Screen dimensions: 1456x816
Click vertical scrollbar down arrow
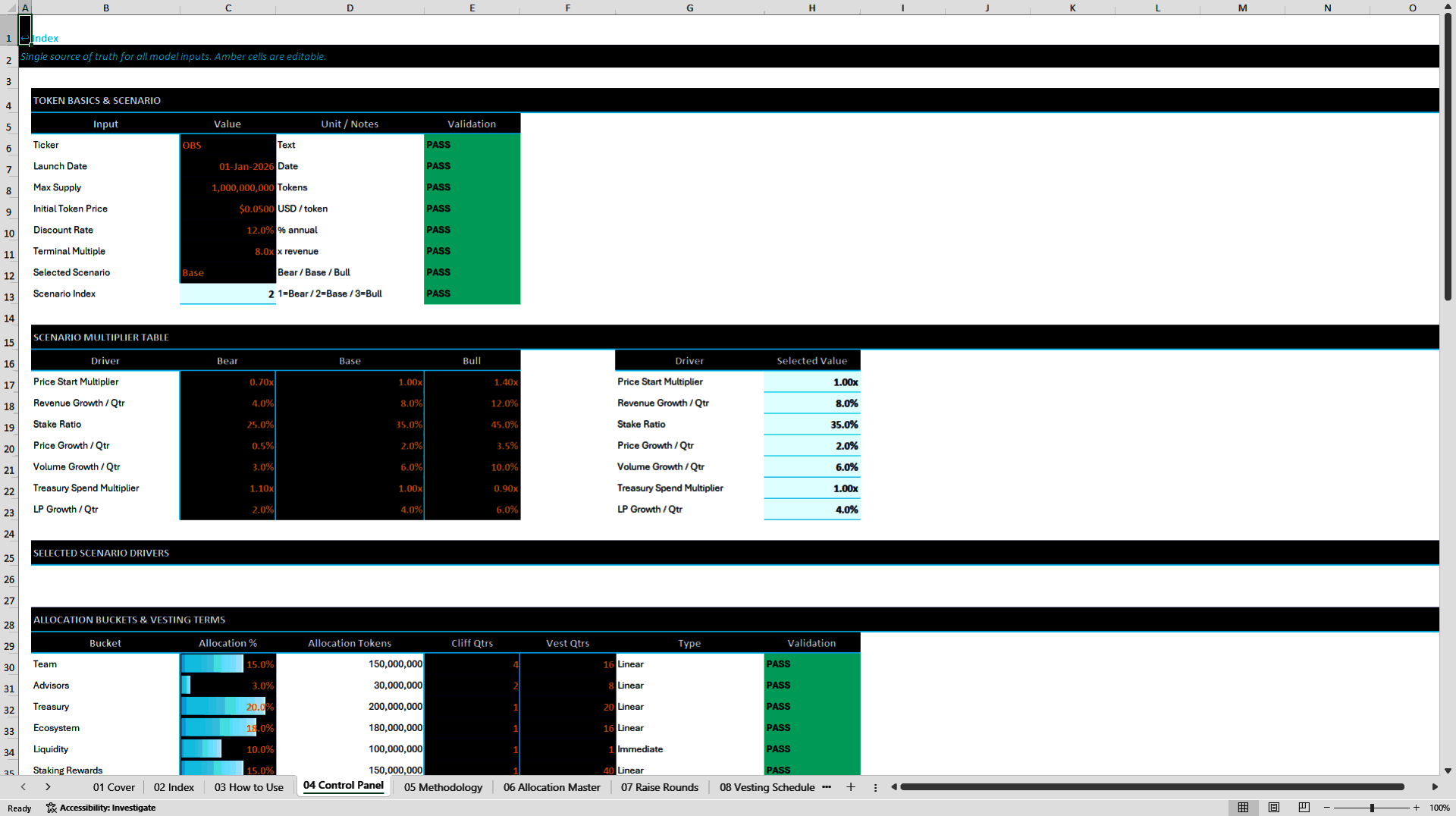[x=1448, y=770]
